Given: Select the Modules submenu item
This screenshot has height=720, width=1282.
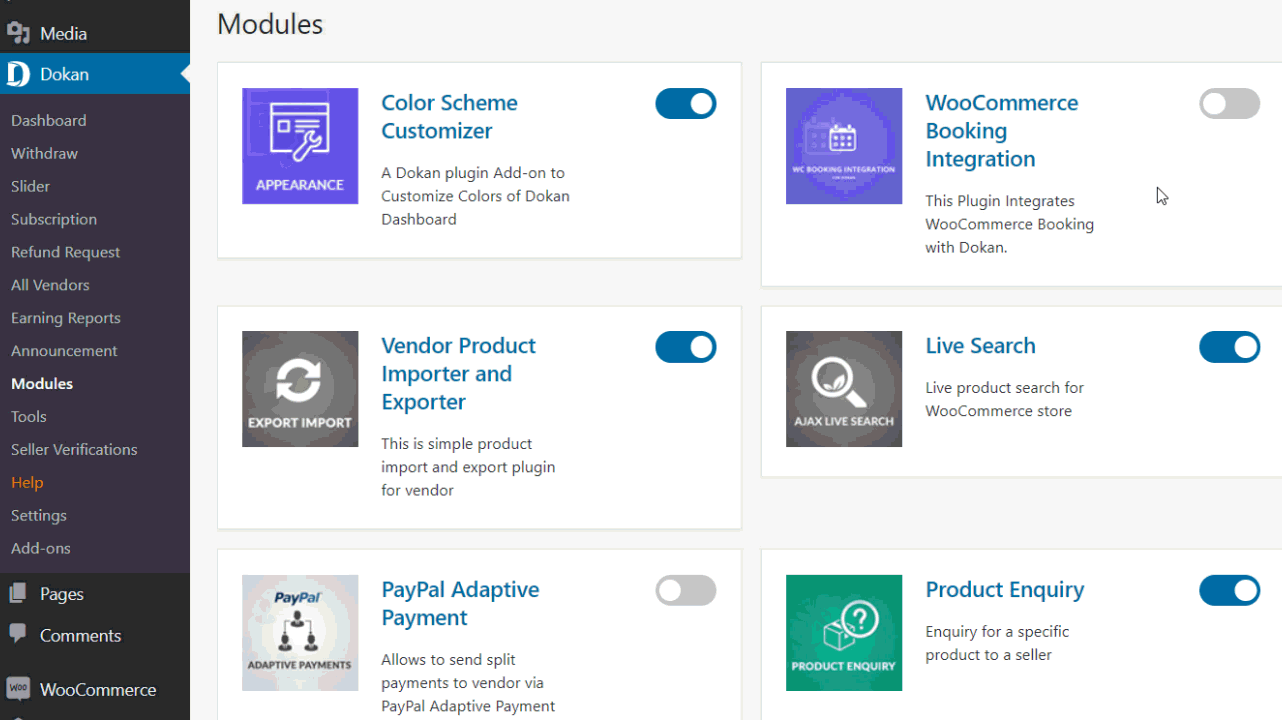Looking at the screenshot, I should click(x=42, y=383).
